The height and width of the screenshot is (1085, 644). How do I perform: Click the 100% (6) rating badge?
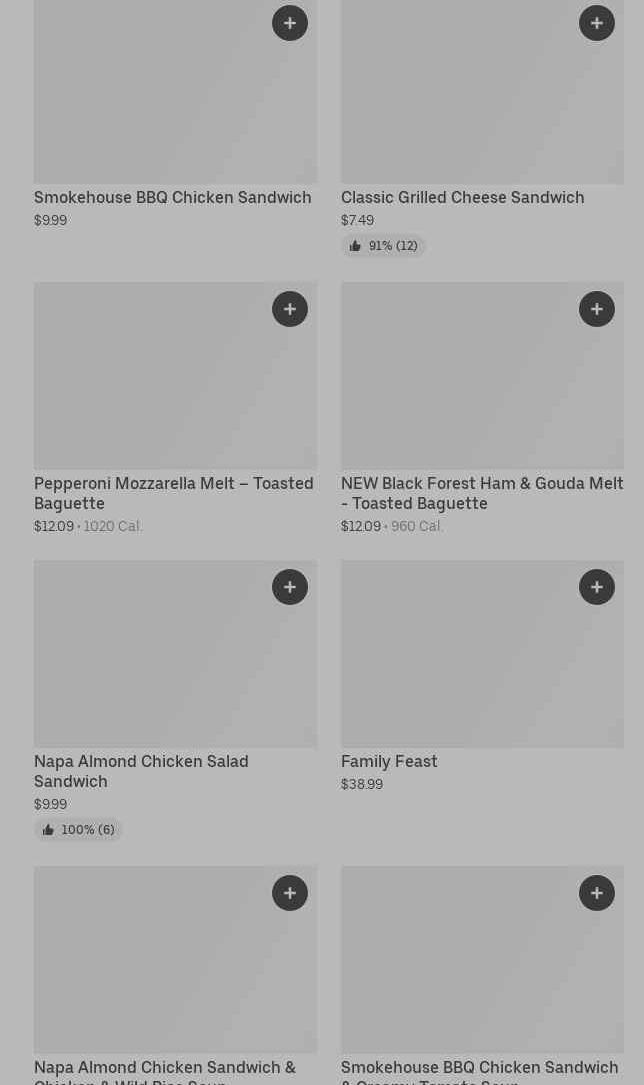click(78, 830)
